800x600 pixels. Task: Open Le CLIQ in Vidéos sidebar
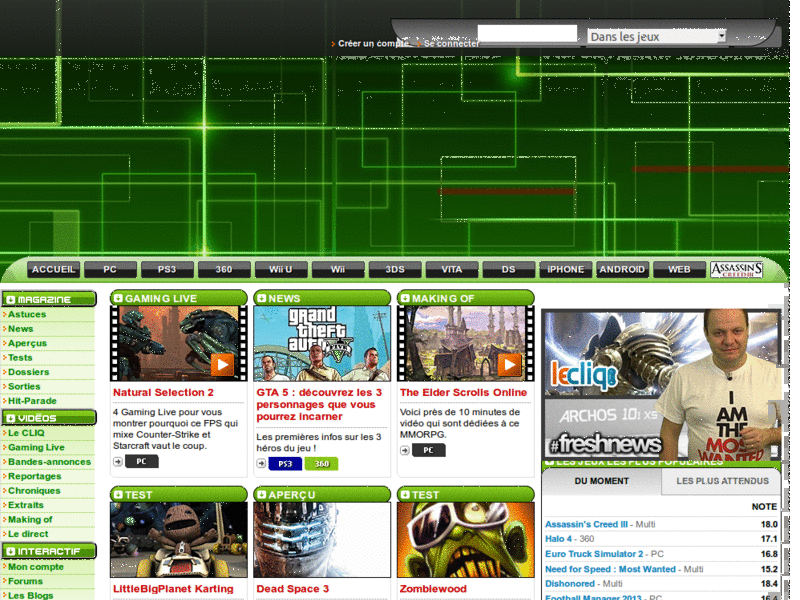(x=26, y=433)
